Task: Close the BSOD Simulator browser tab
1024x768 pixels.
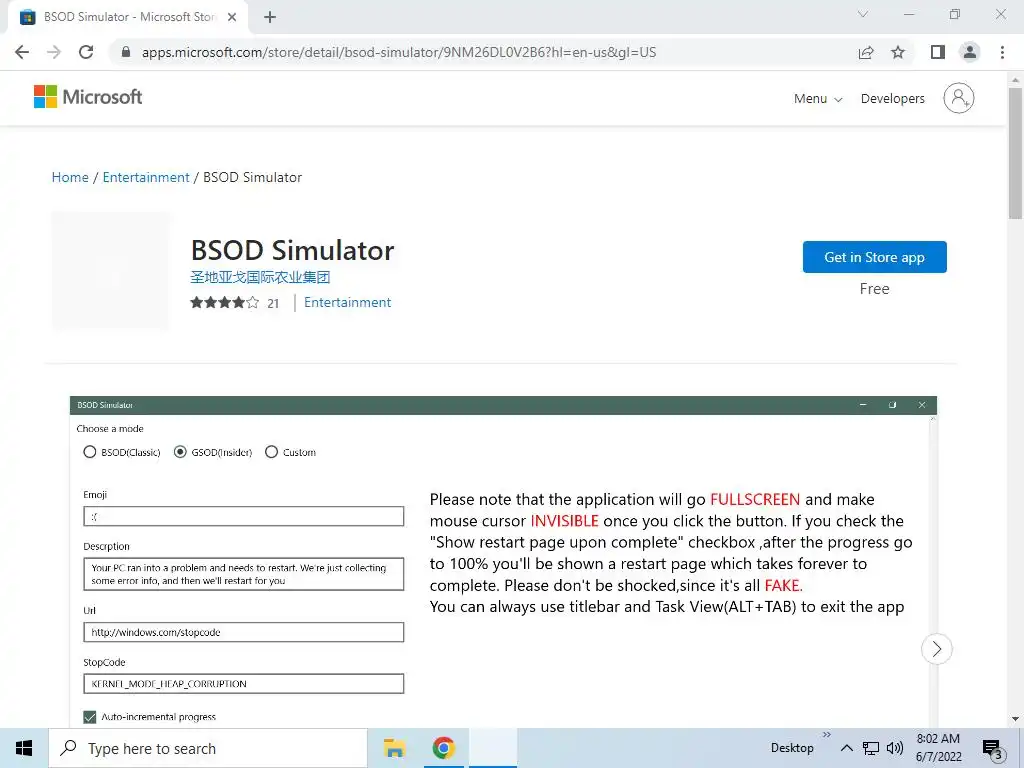Action: pos(232,17)
